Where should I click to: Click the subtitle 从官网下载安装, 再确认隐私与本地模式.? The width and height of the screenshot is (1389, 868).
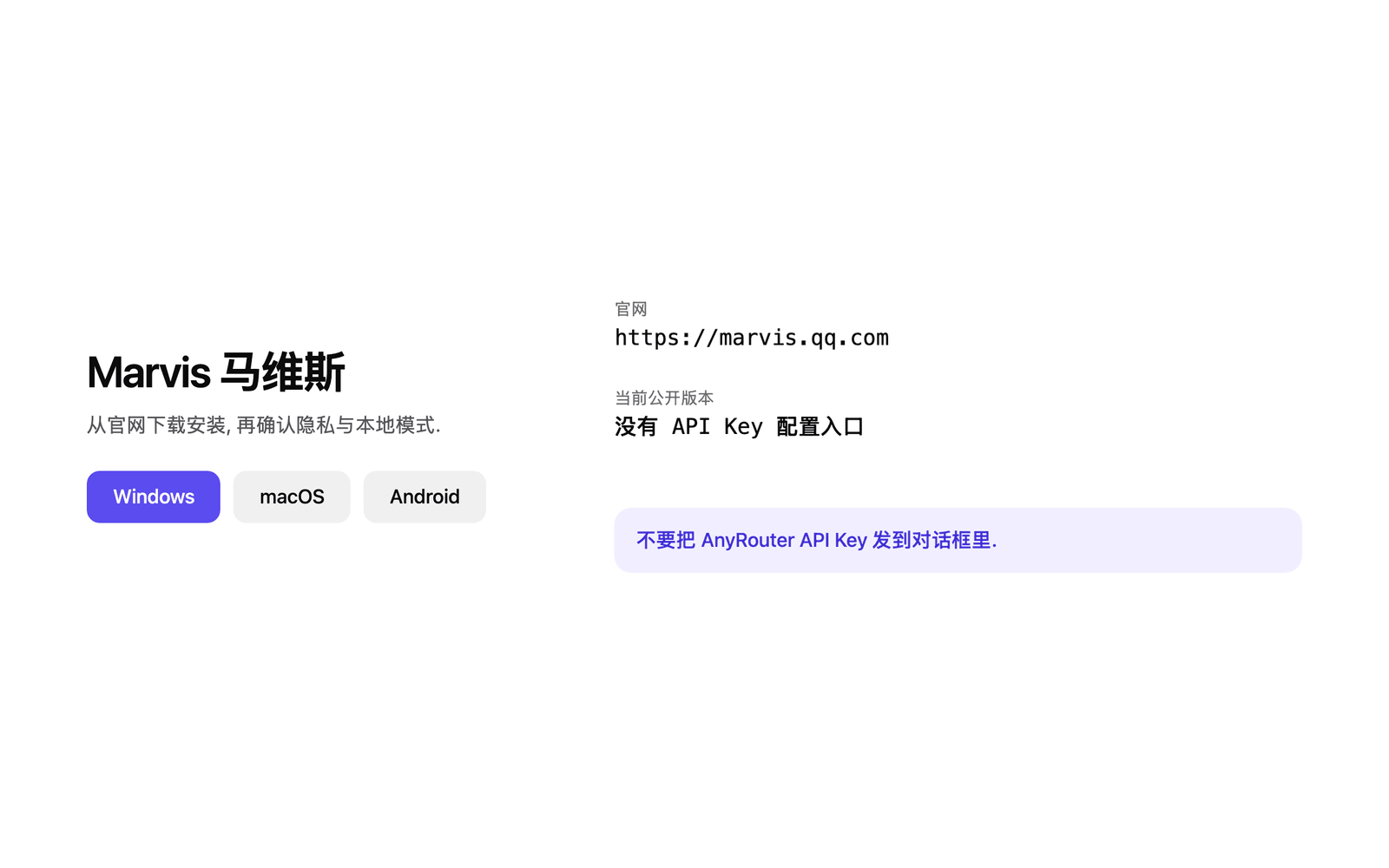264,425
